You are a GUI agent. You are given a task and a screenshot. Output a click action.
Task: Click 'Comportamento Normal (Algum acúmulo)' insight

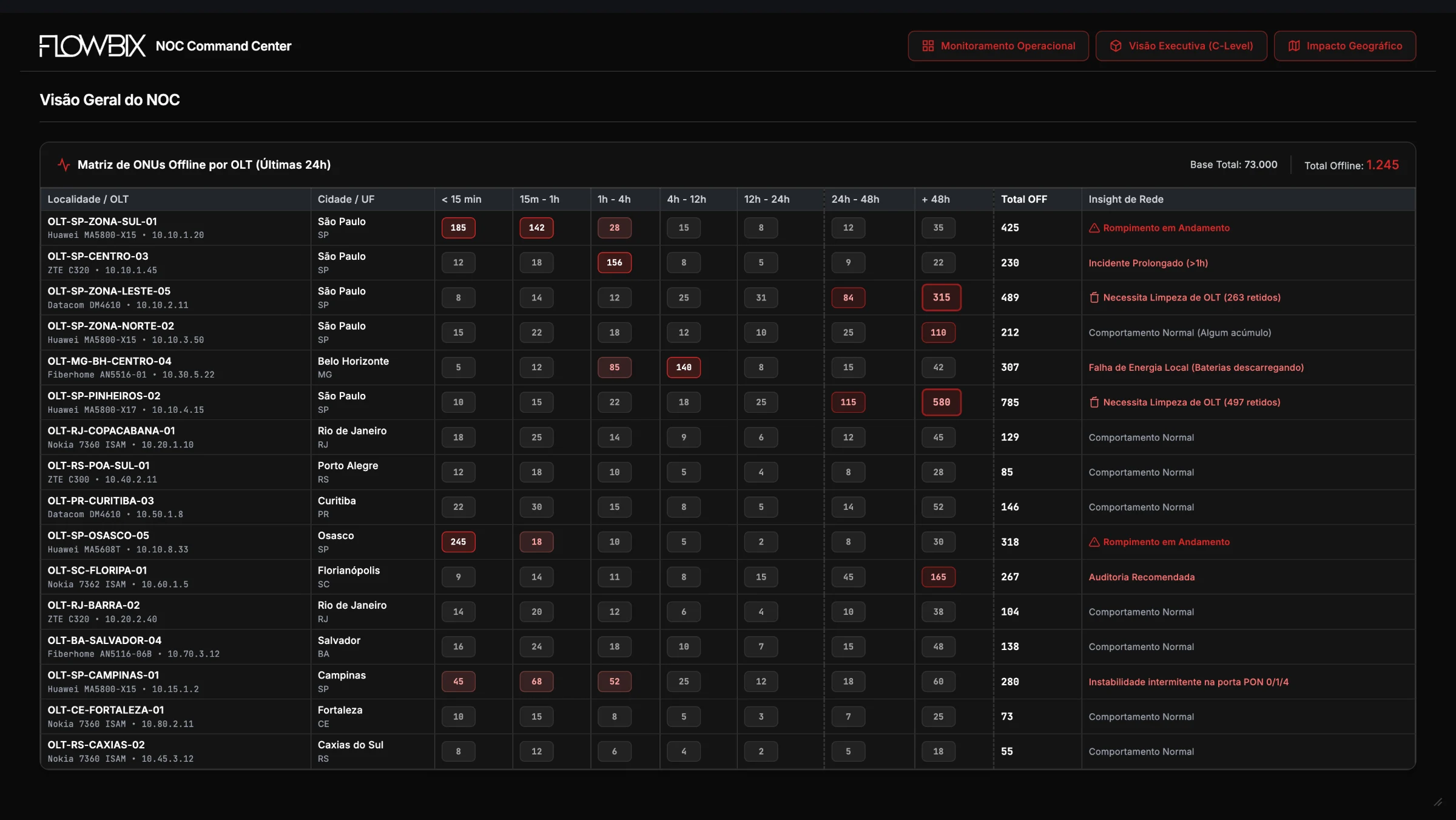tap(1179, 333)
